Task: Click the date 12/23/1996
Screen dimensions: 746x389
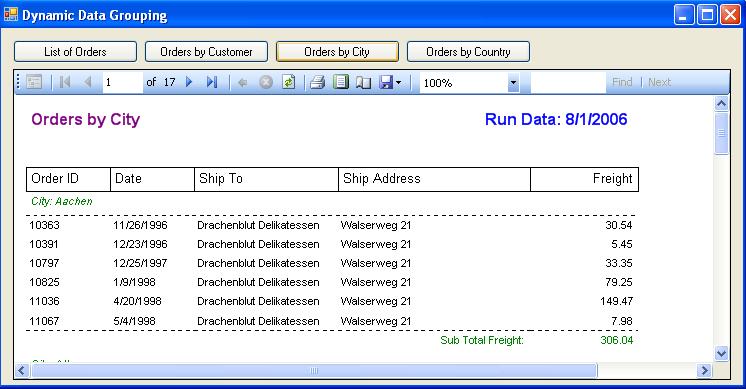Action: tap(140, 244)
